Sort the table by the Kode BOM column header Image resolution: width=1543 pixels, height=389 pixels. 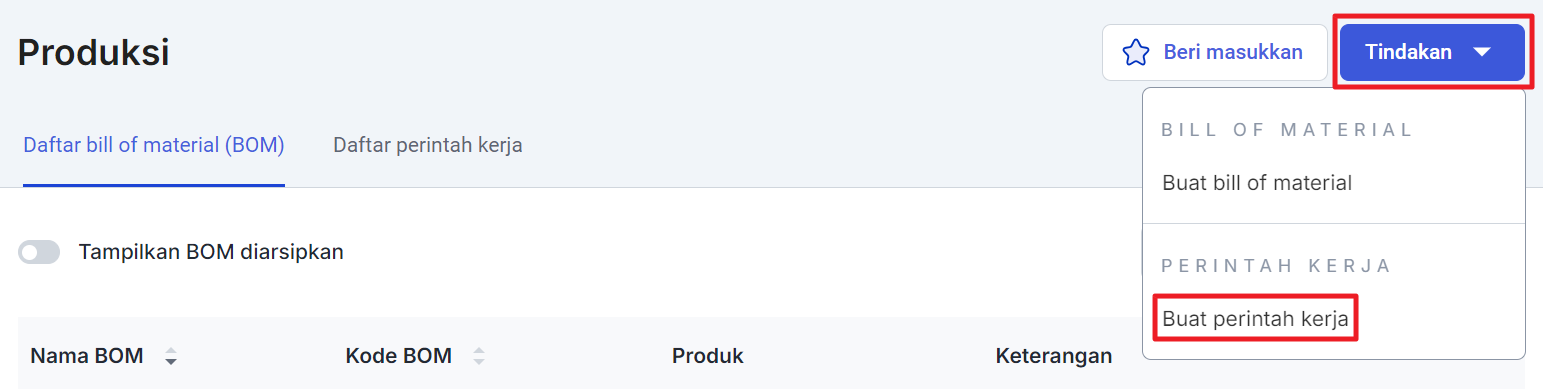pos(398,356)
